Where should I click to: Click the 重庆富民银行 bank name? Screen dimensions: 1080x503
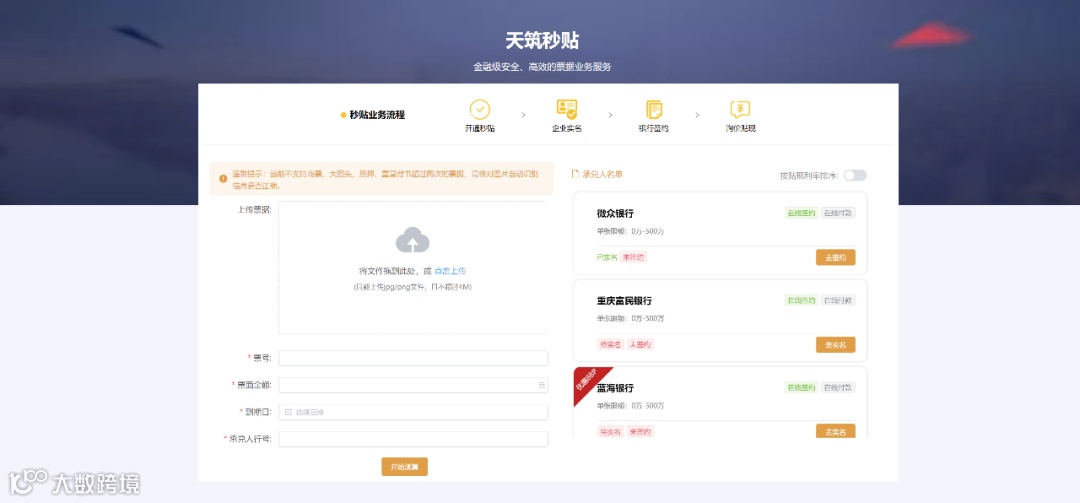(x=624, y=301)
